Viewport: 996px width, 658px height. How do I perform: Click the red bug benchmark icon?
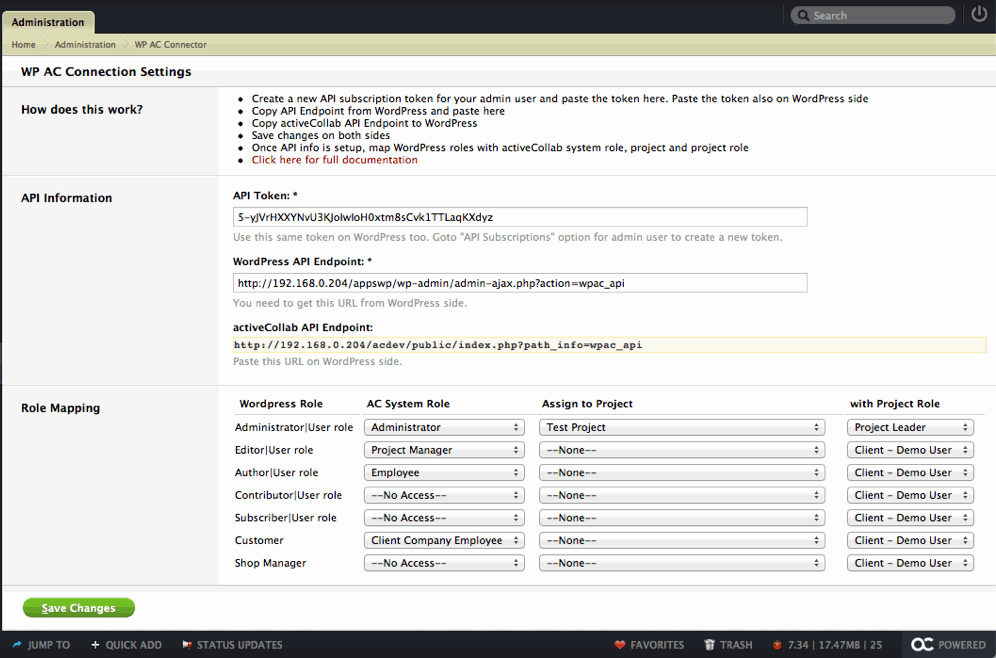[777, 645]
